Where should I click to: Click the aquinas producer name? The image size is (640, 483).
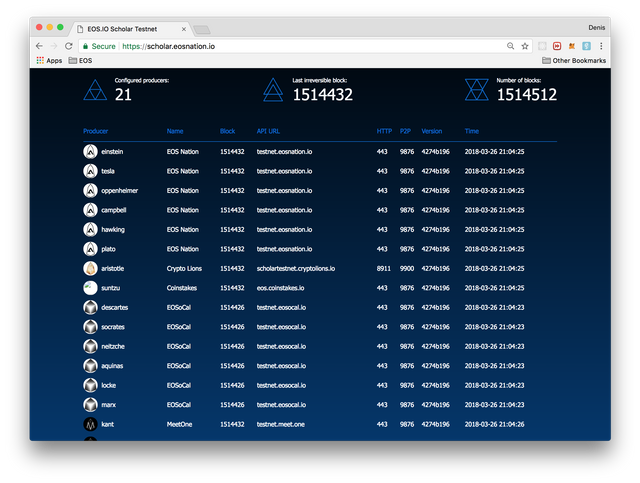click(112, 366)
